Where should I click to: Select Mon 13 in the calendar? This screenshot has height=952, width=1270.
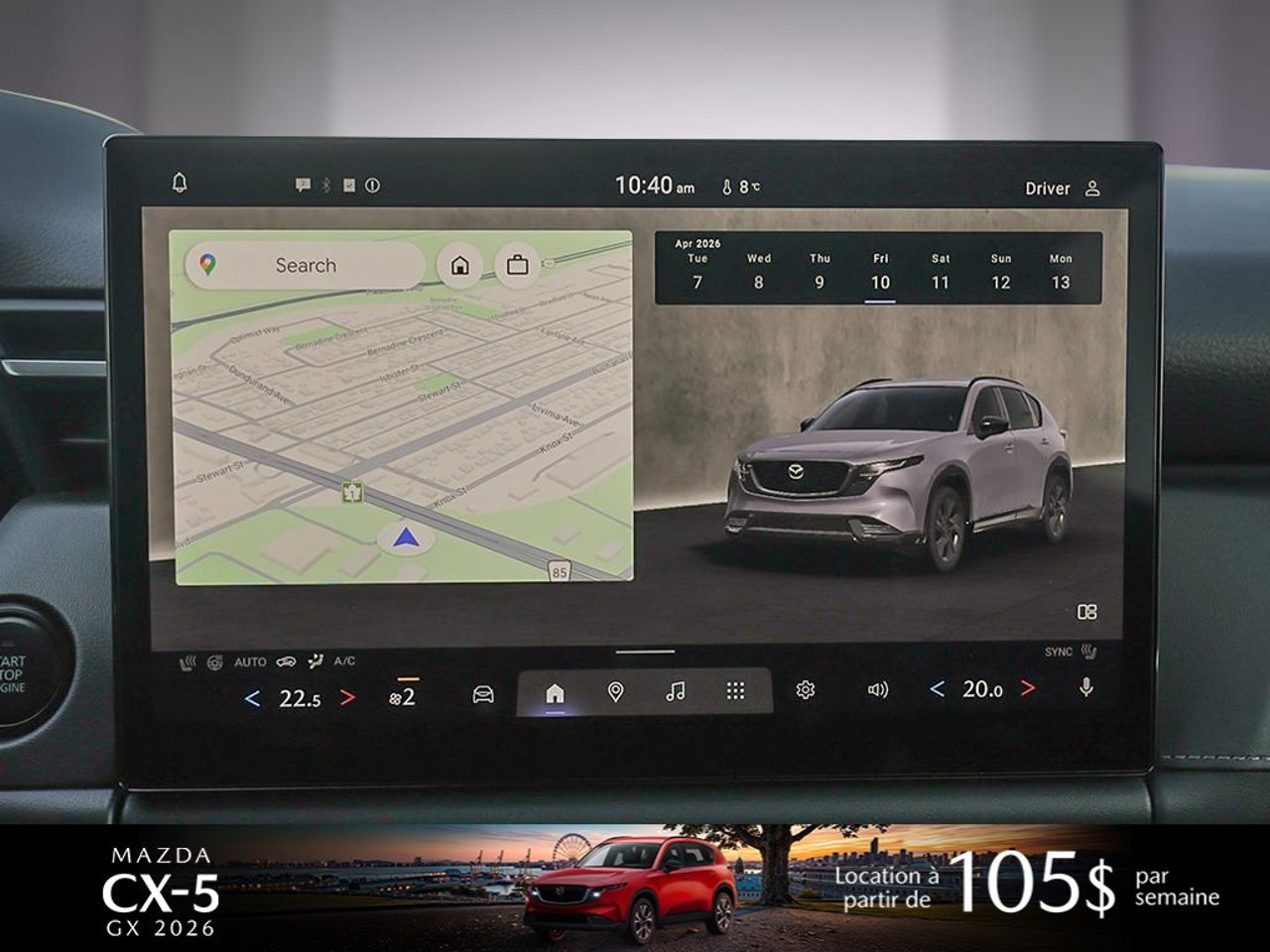tap(1061, 272)
